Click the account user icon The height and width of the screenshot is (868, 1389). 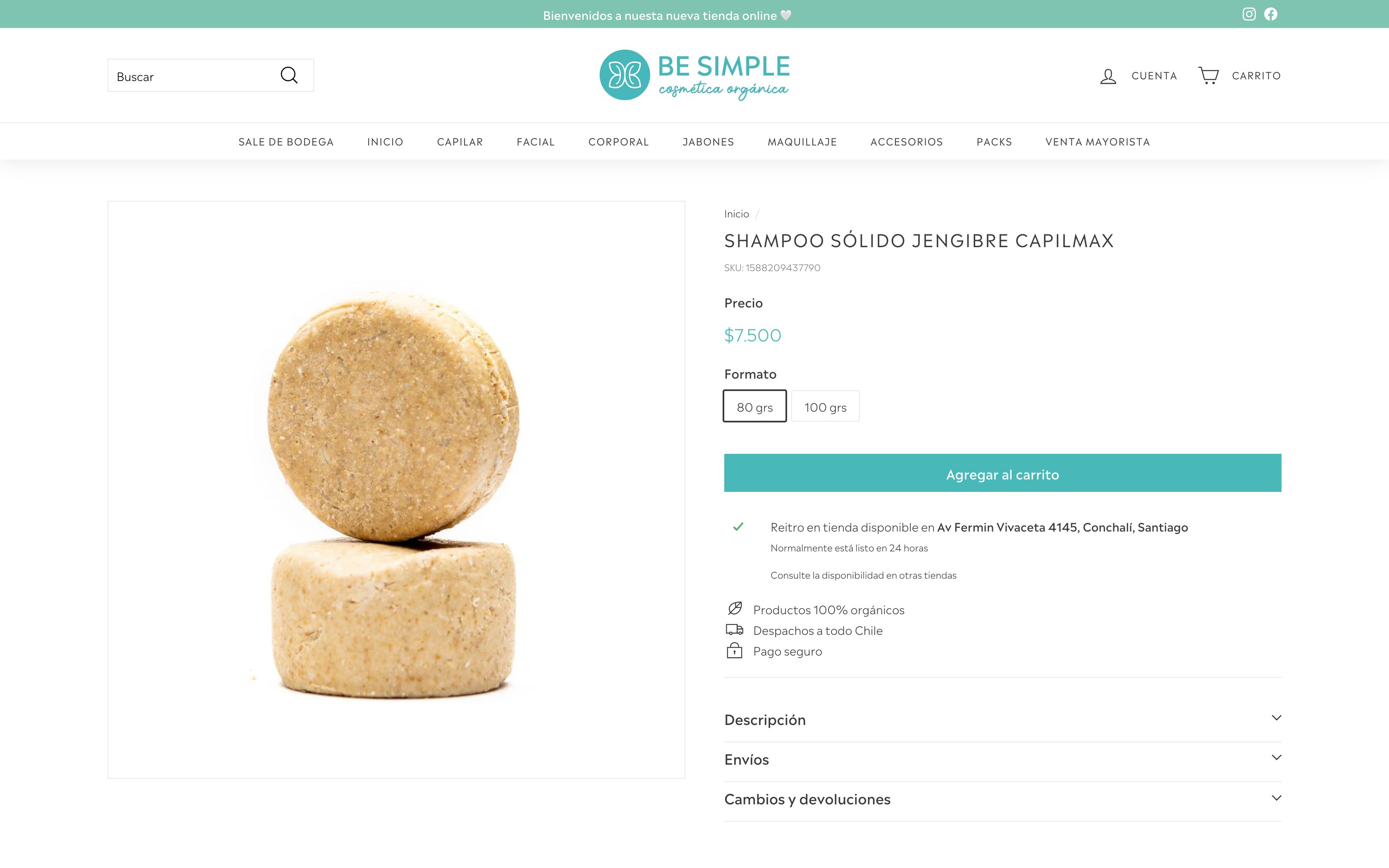coord(1108,76)
